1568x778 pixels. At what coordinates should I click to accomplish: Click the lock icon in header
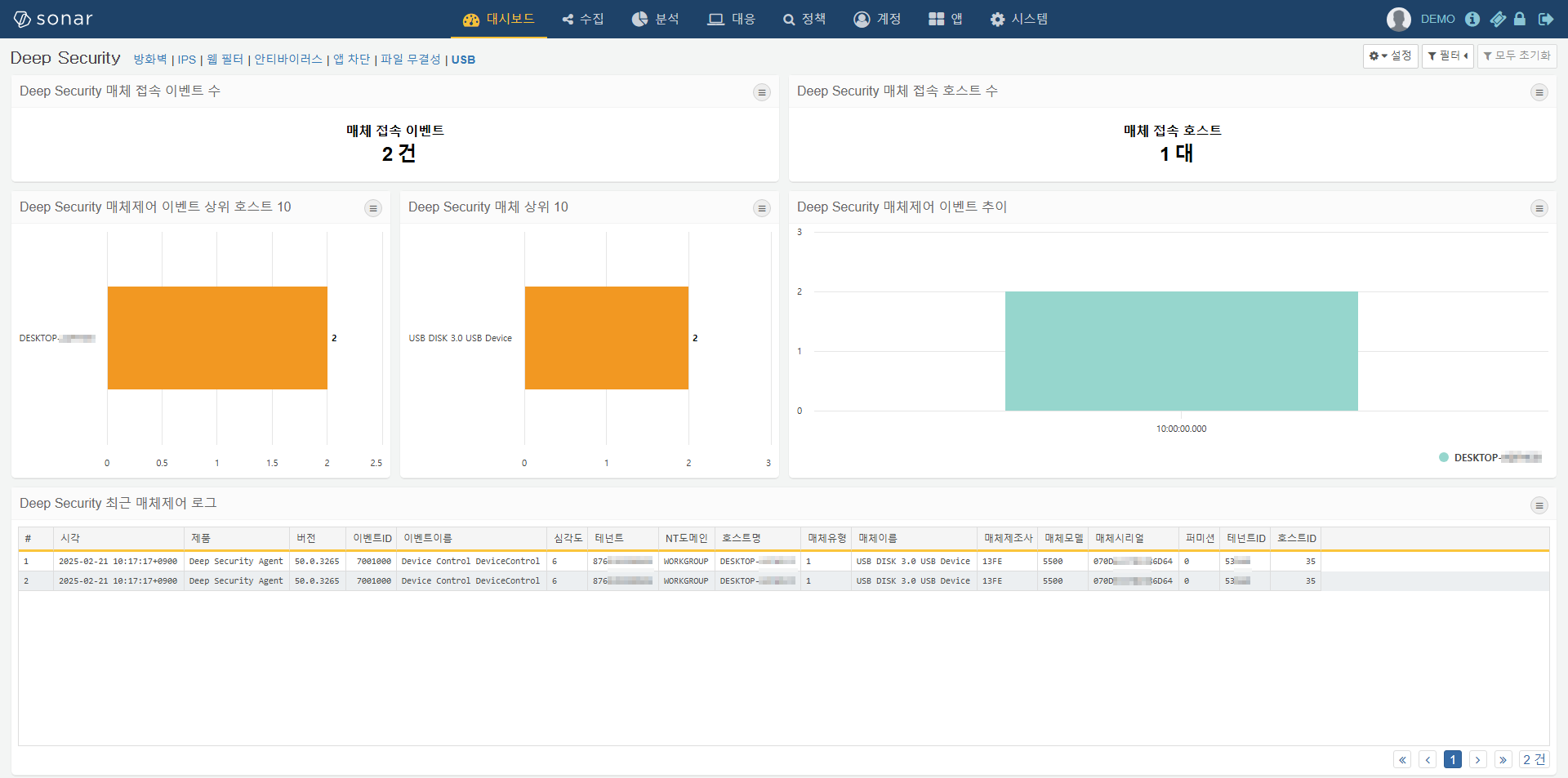pyautogui.click(x=1520, y=19)
